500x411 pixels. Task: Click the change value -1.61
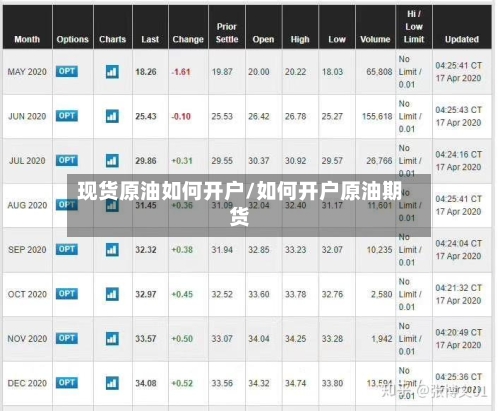181,72
